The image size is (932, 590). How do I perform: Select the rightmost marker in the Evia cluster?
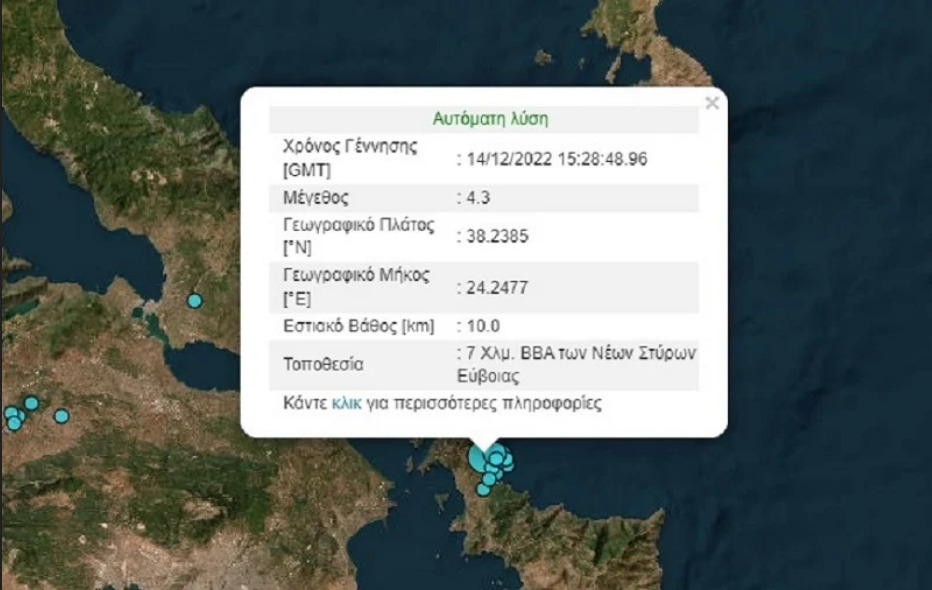[507, 462]
